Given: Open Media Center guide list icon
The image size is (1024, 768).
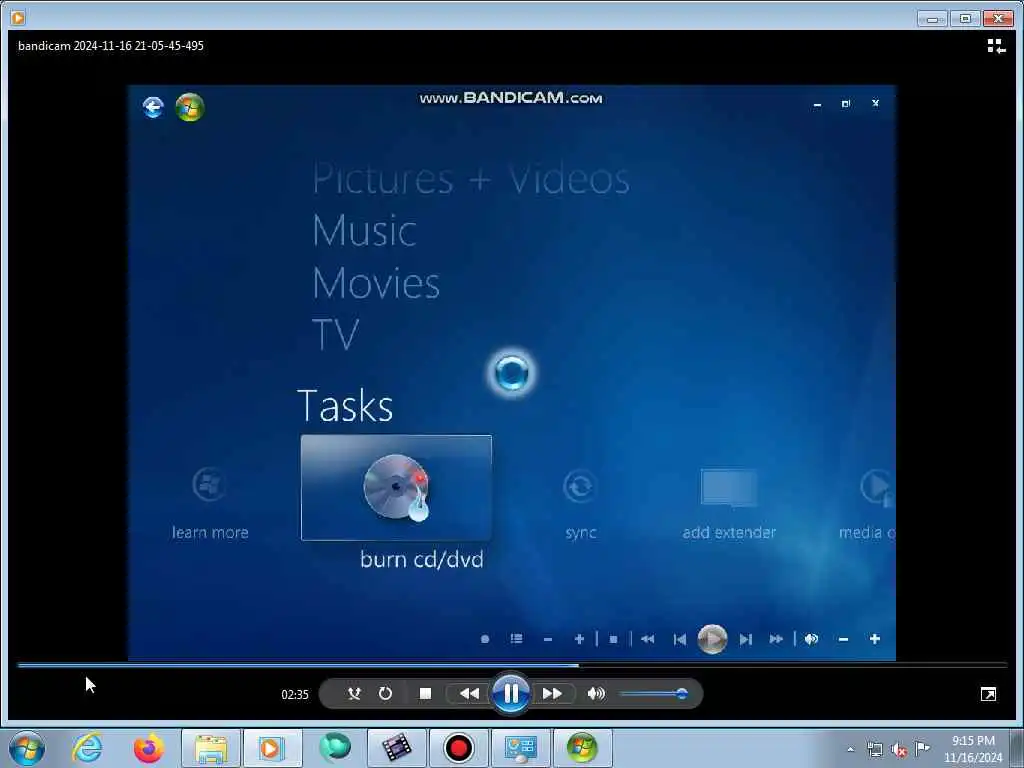Looking at the screenshot, I should (517, 639).
